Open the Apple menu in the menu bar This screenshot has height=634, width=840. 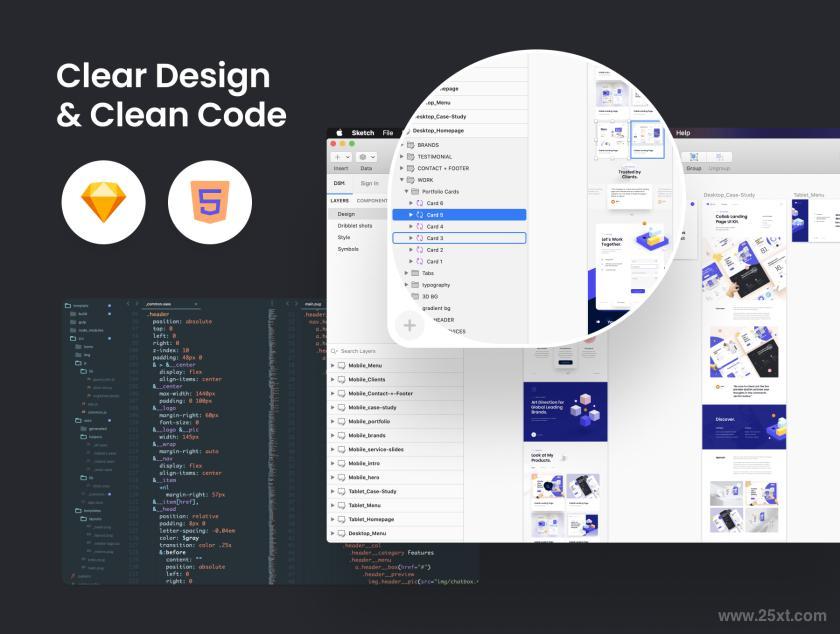tap(339, 133)
